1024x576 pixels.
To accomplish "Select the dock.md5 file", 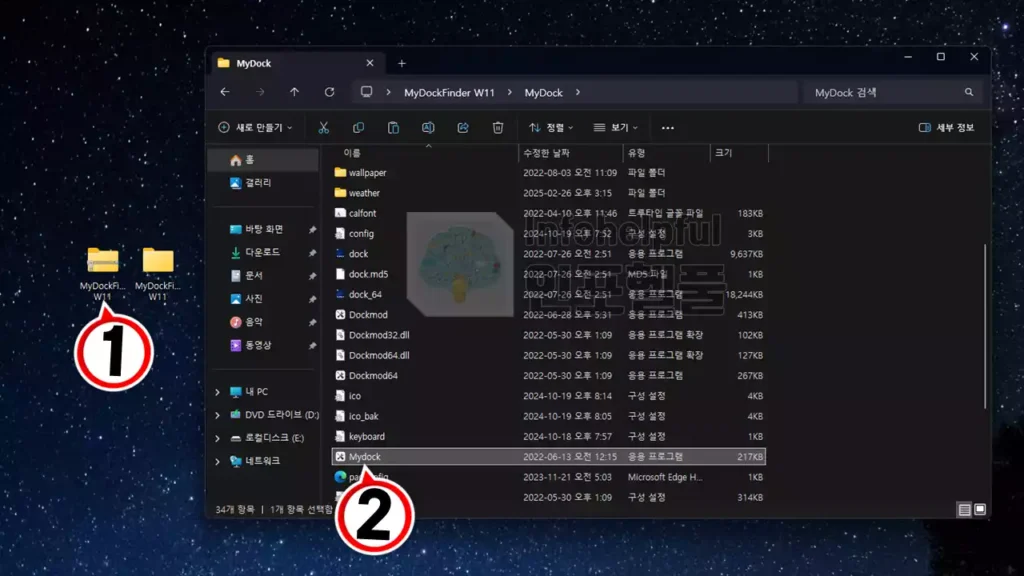I will (361, 274).
